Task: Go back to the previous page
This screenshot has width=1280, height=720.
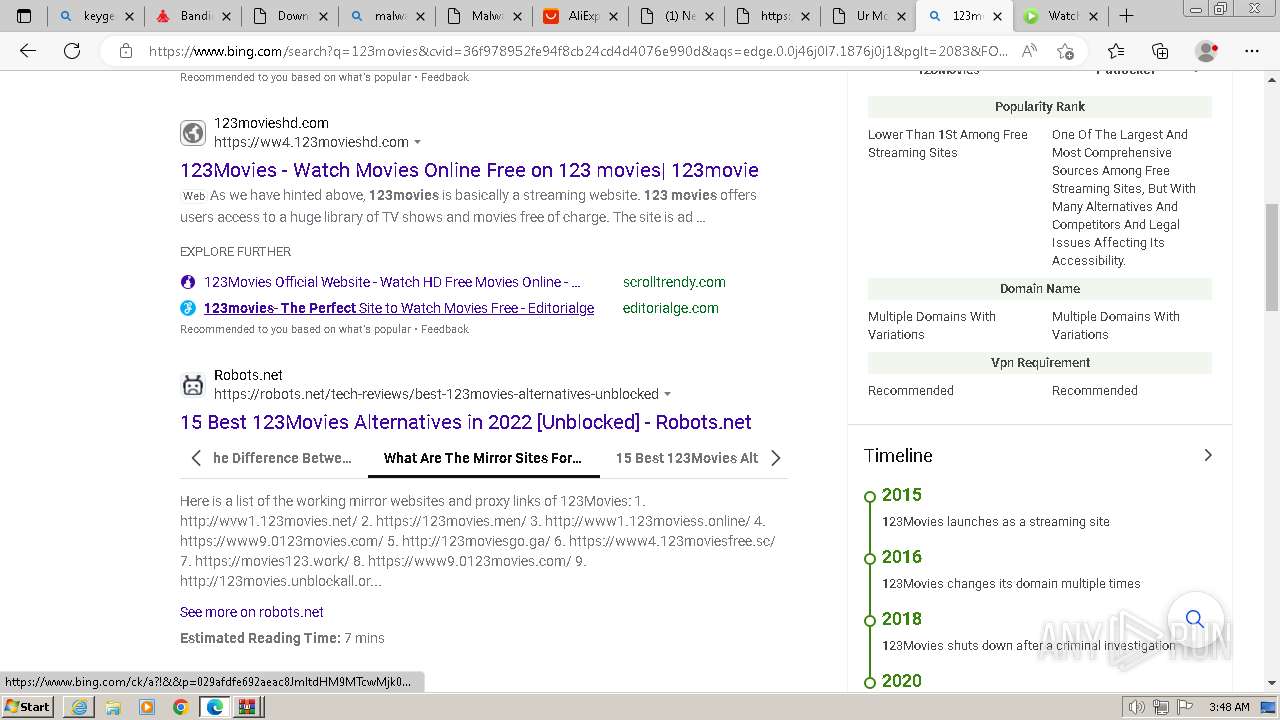Action: pos(28,51)
